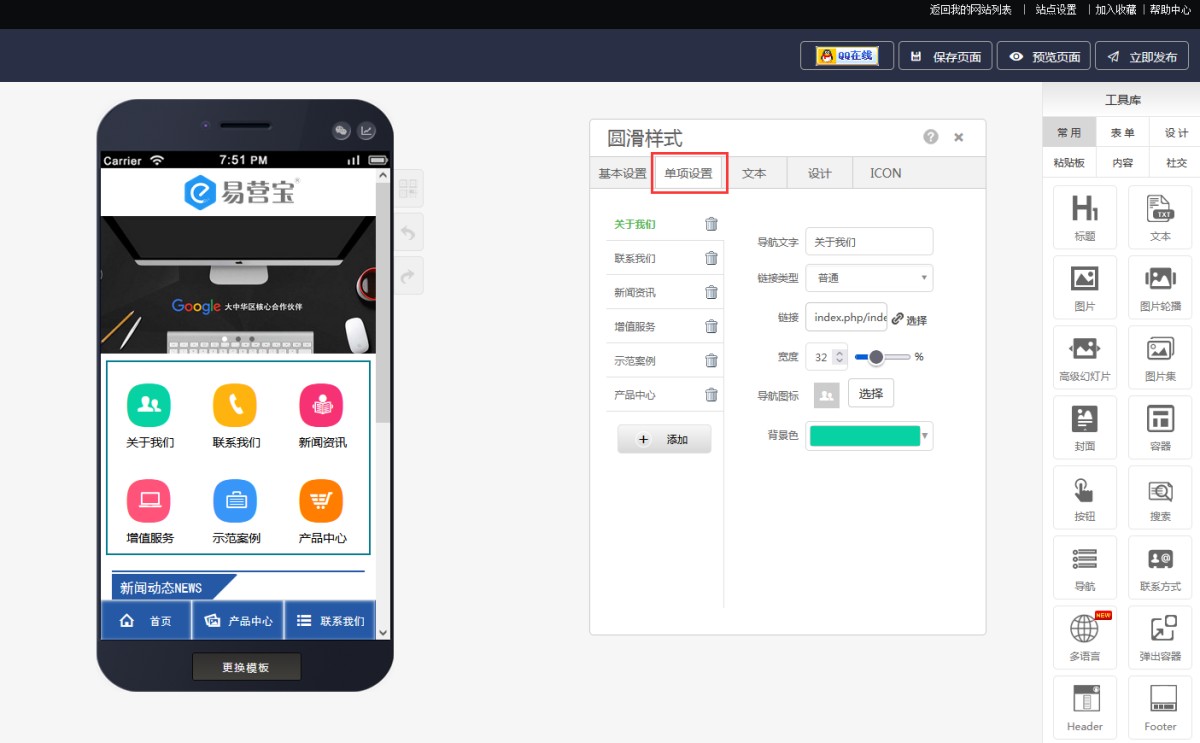The width and height of the screenshot is (1200, 743).
Task: Insert the 联系方式 contact widget
Action: pyautogui.click(x=1160, y=567)
